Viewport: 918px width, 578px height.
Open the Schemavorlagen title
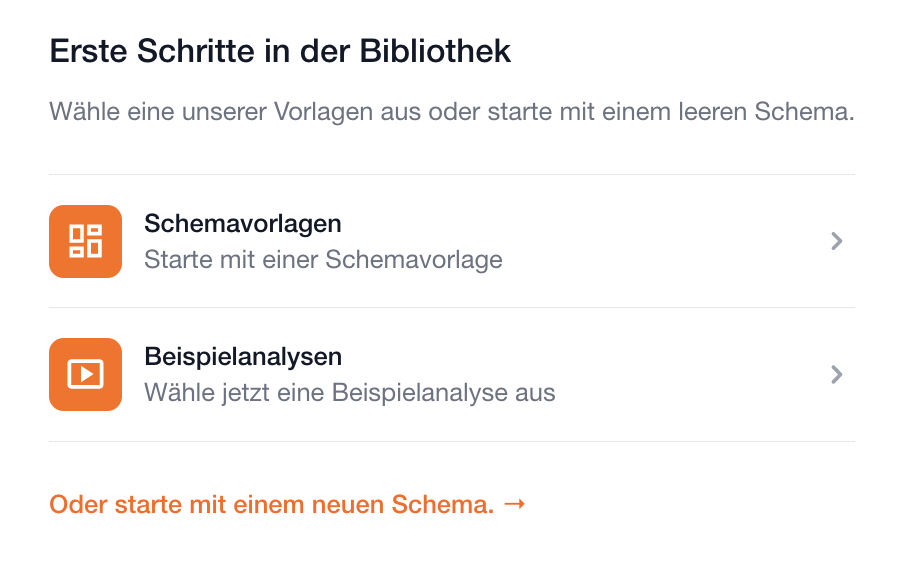(x=243, y=223)
